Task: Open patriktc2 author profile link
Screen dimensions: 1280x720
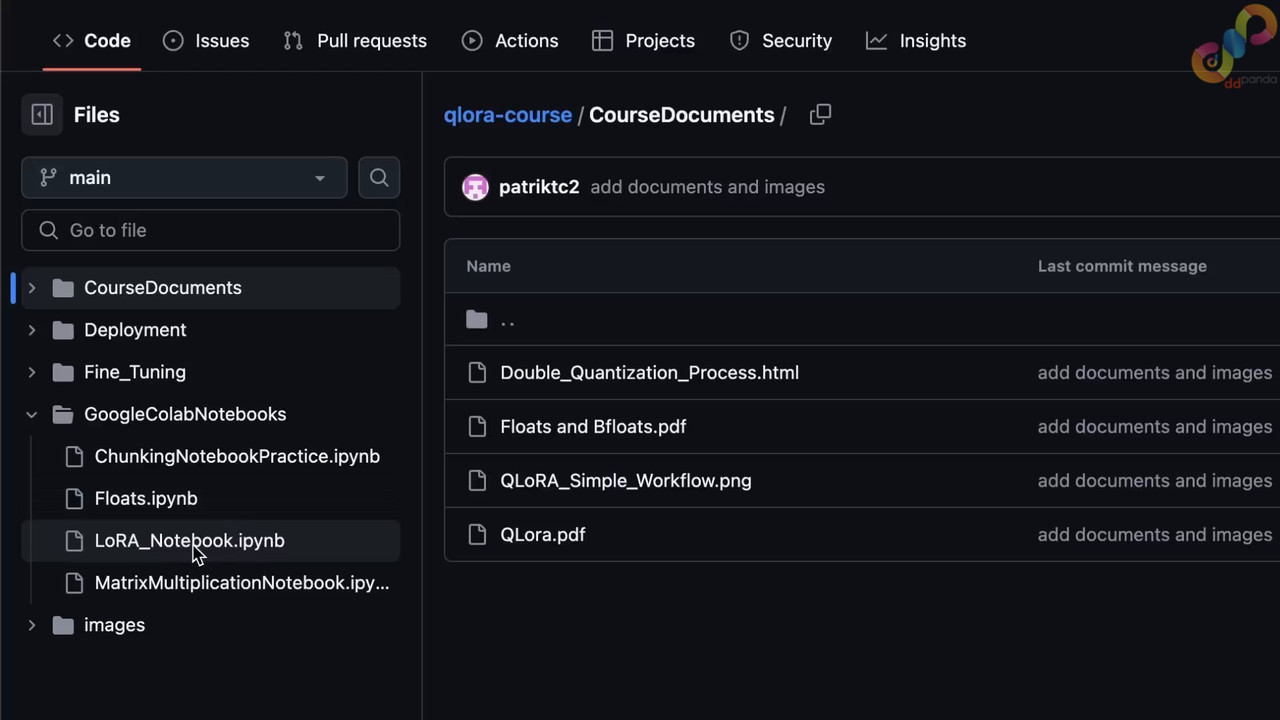Action: (539, 187)
